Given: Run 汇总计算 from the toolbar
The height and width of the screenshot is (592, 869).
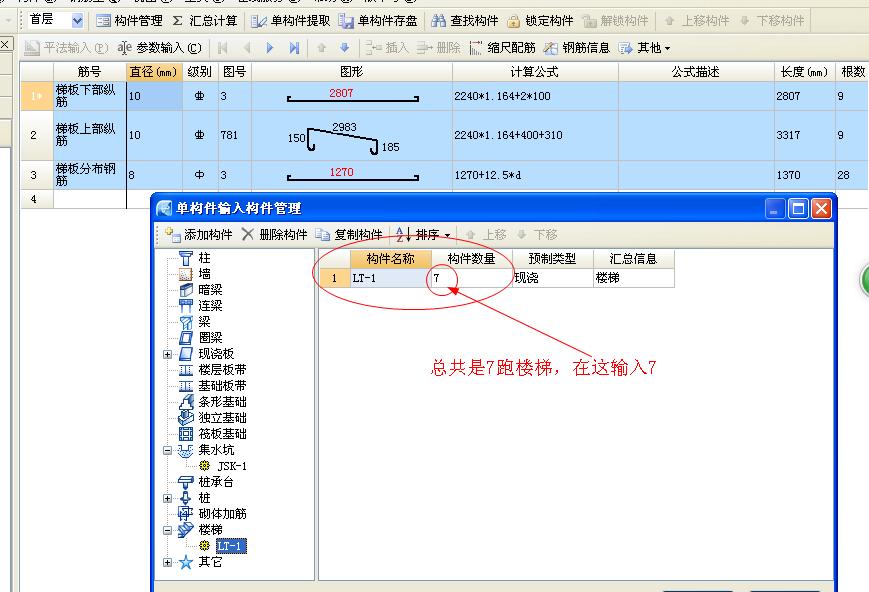Looking at the screenshot, I should (205, 21).
